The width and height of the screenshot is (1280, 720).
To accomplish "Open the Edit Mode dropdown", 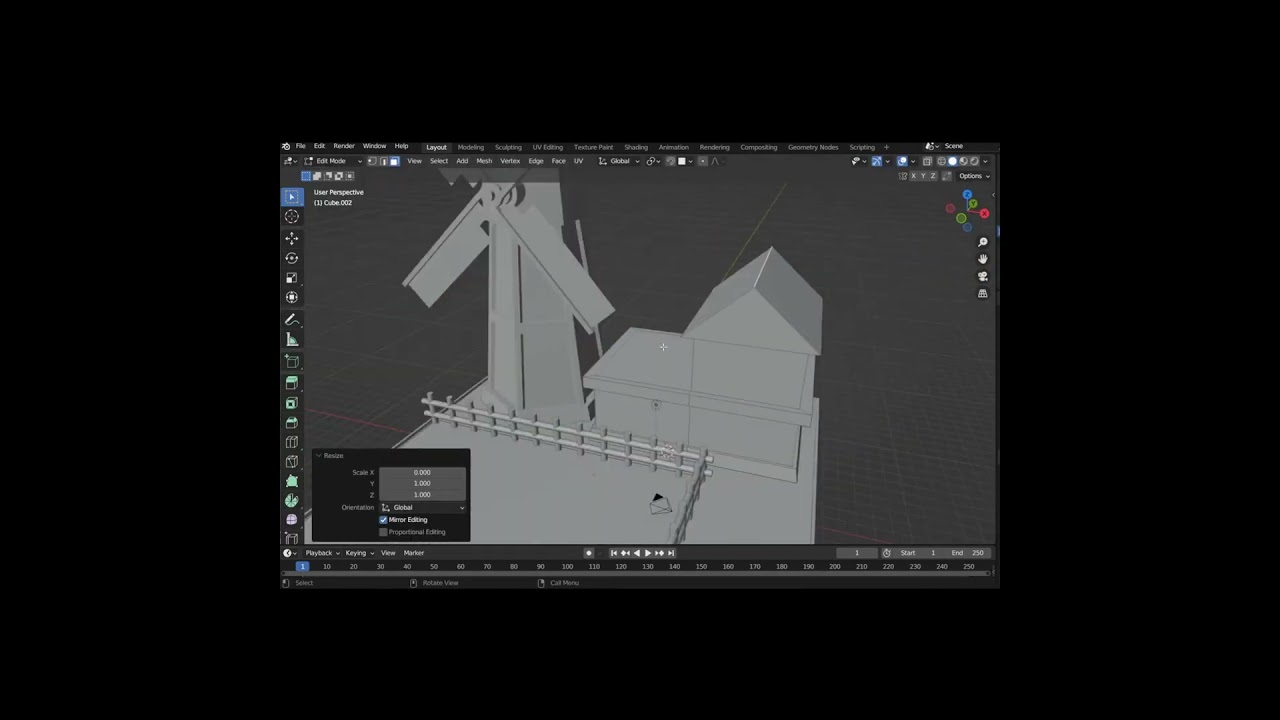I will tap(333, 161).
